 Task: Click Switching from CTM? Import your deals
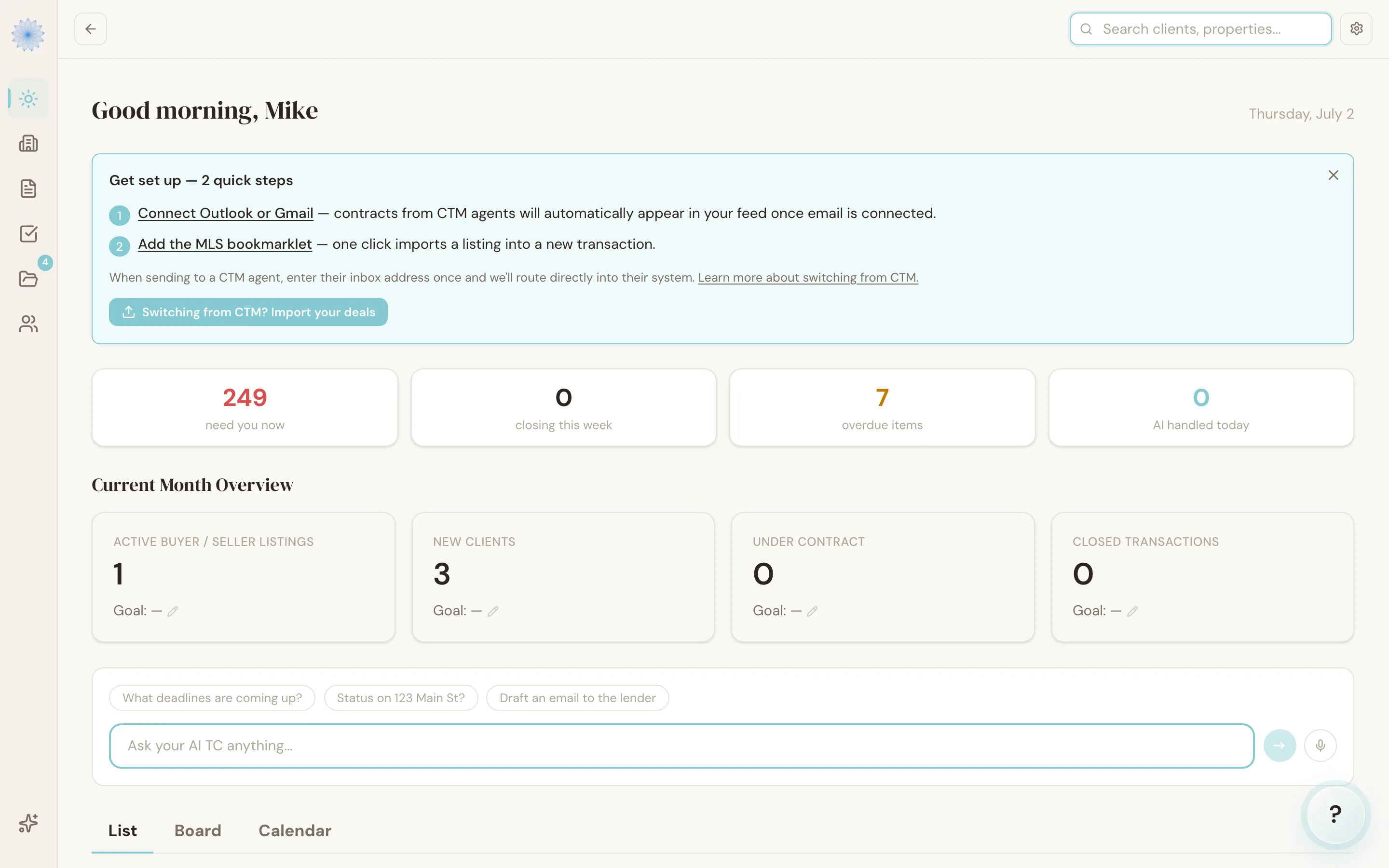(248, 312)
